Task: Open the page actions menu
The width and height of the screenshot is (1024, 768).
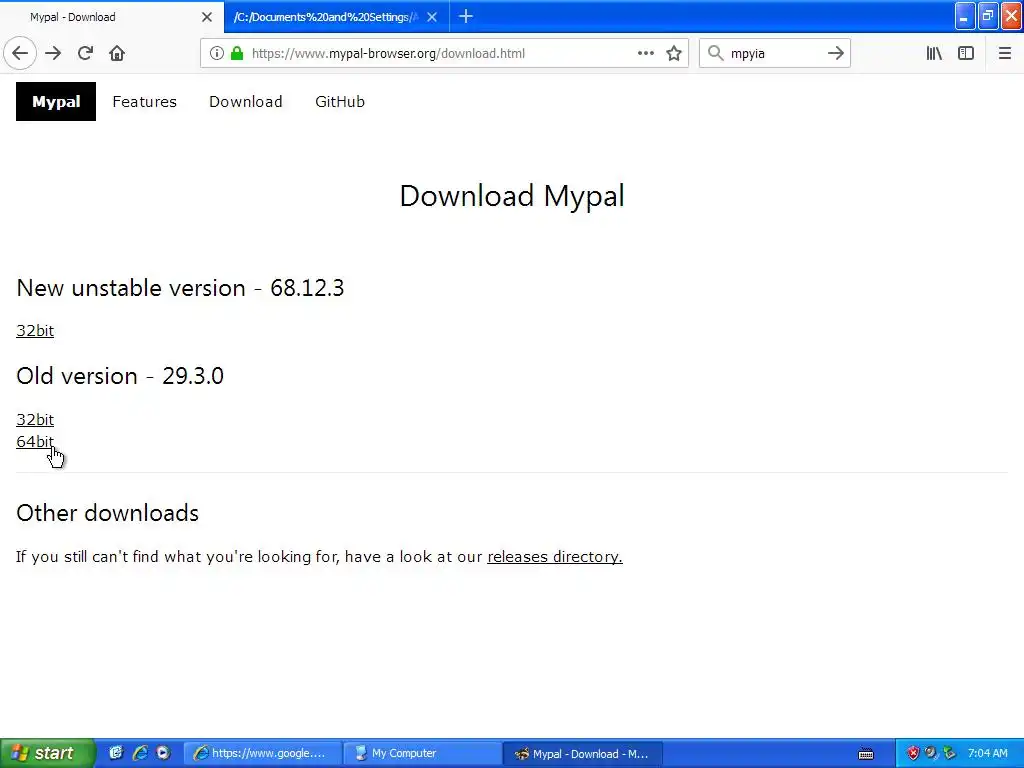Action: [x=645, y=54]
